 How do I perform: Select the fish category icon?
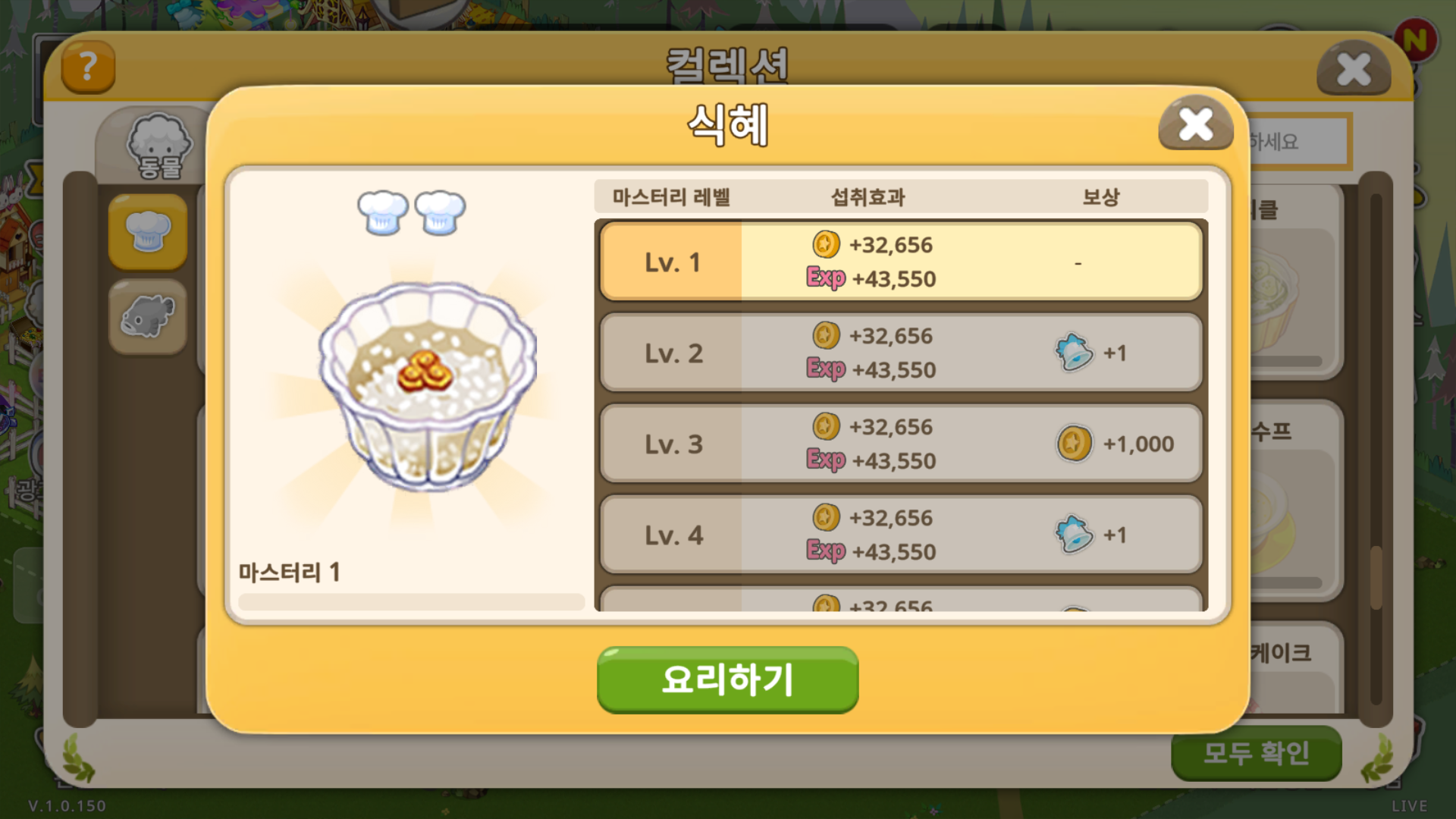(x=148, y=316)
